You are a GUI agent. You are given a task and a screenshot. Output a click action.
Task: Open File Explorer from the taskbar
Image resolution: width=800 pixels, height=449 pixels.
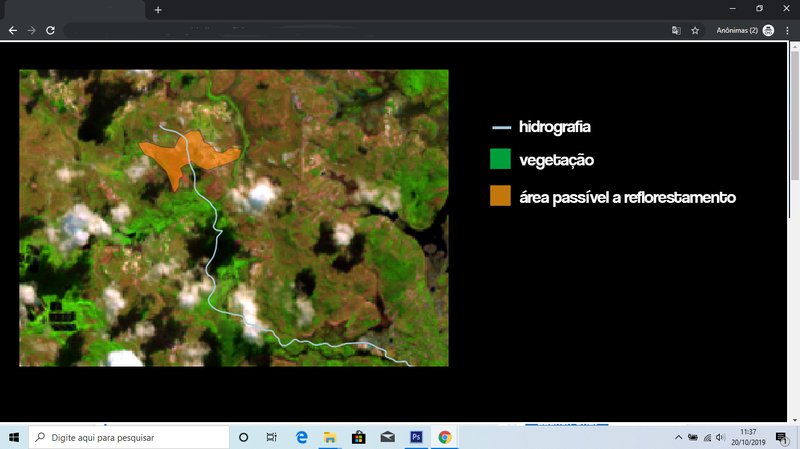point(329,437)
